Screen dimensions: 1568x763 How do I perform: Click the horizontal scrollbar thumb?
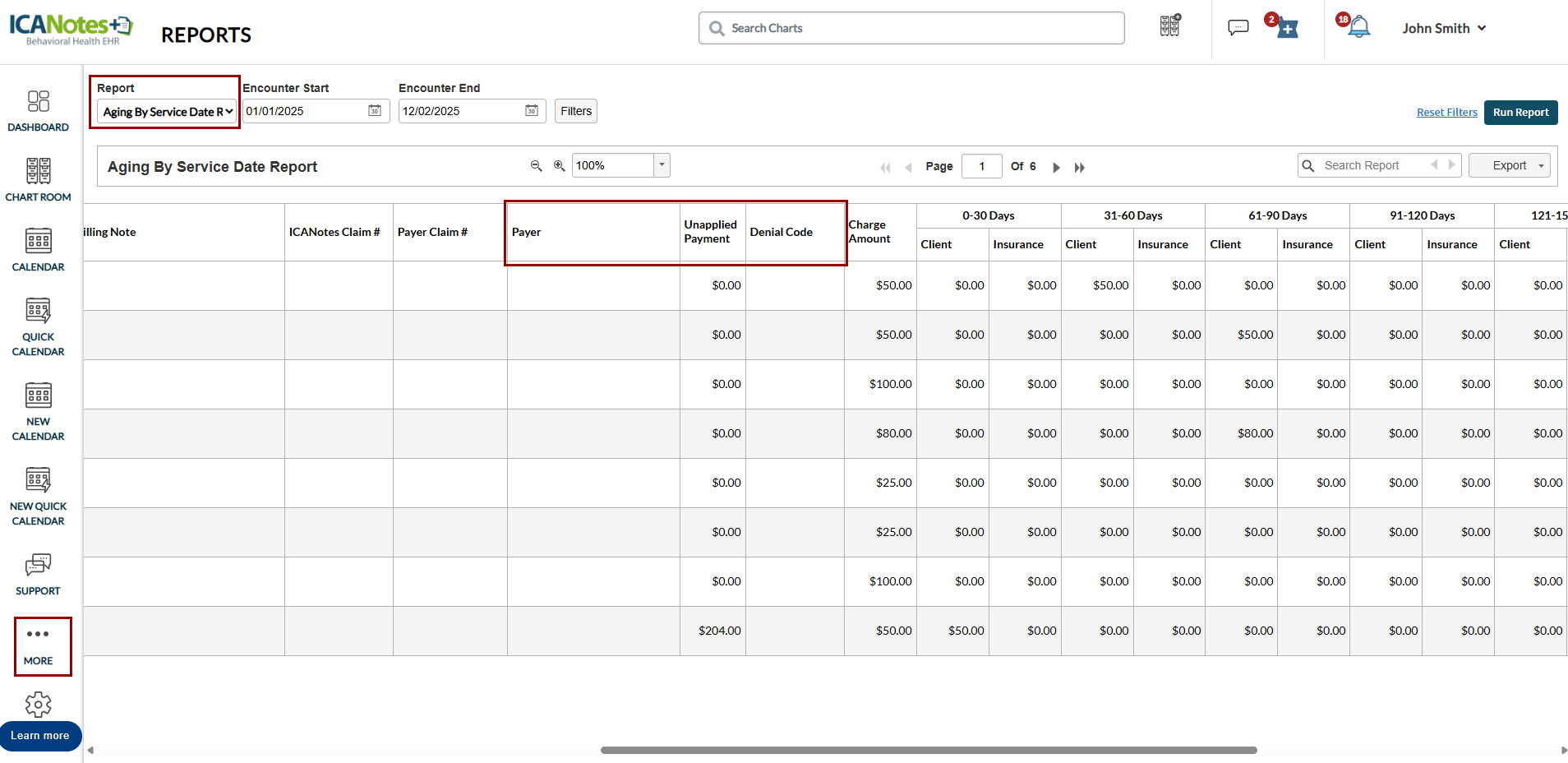929,750
